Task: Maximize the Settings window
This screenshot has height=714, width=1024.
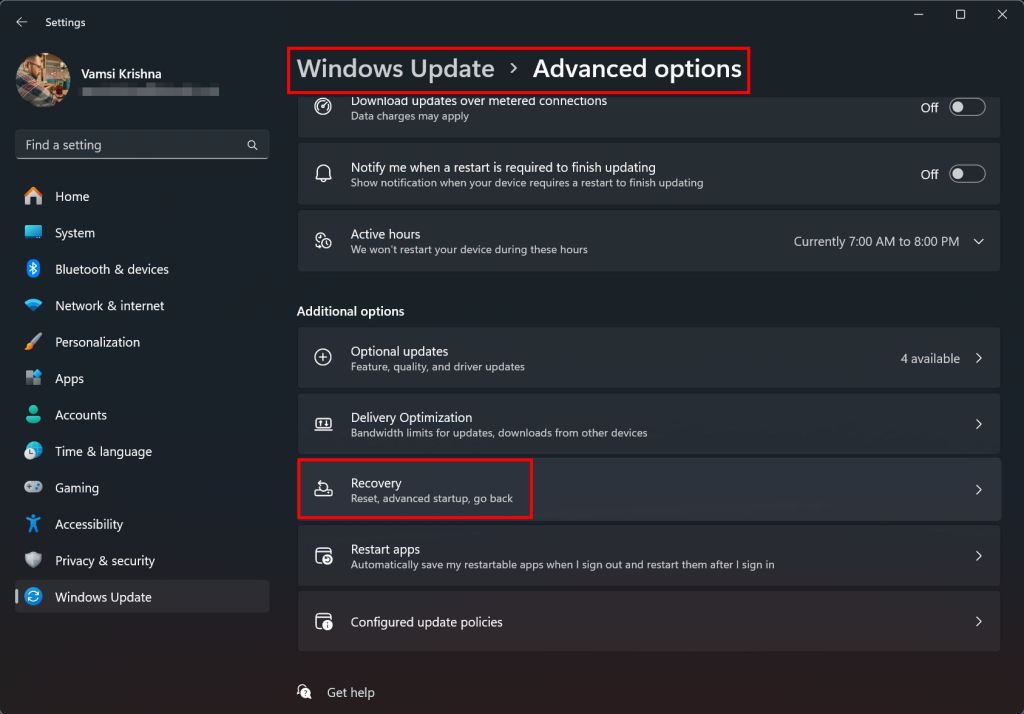Action: pos(961,14)
